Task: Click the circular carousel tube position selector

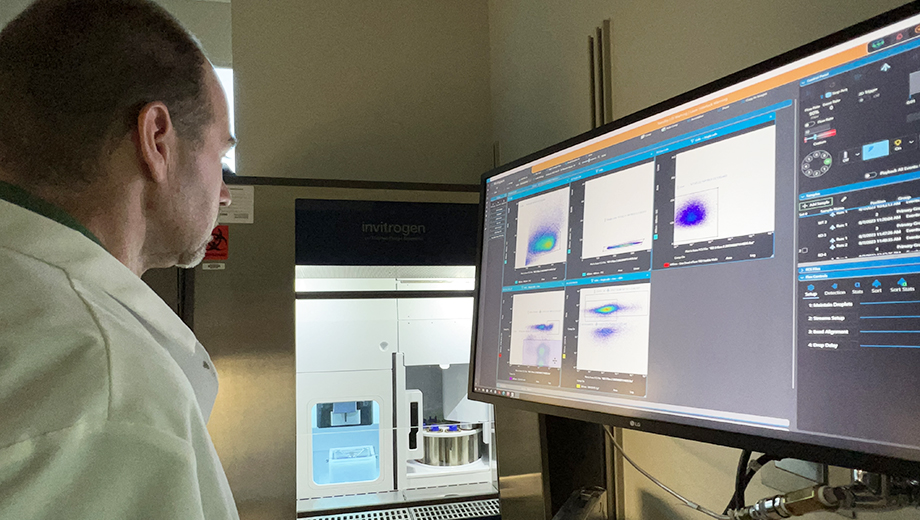Action: [816, 163]
